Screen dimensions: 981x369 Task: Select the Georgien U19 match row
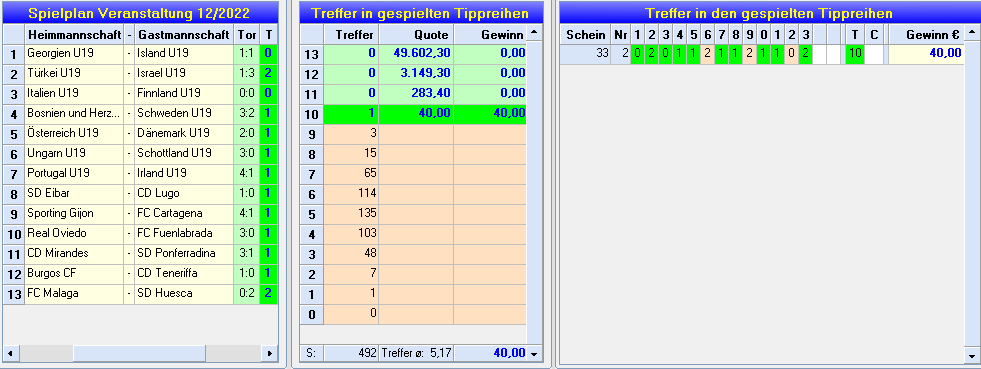[x=140, y=53]
